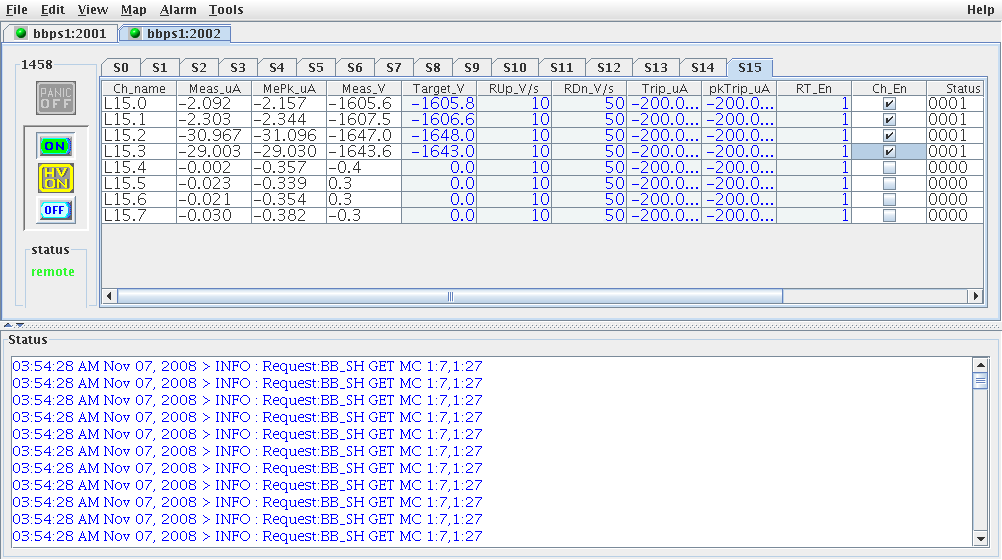This screenshot has width=1002, height=560.
Task: Open the Map menu
Action: click(x=134, y=10)
